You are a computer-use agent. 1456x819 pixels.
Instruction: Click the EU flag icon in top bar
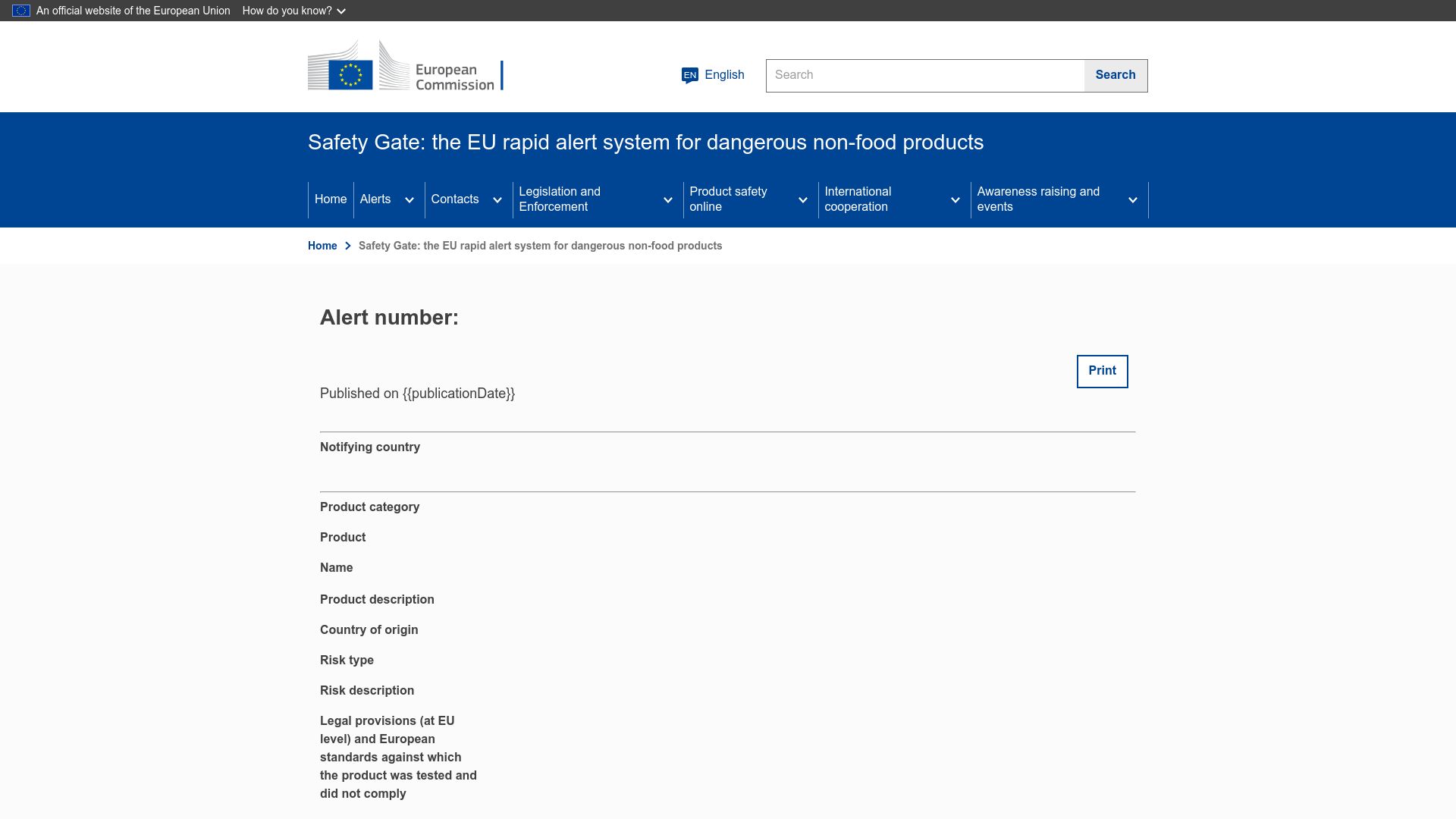21,11
